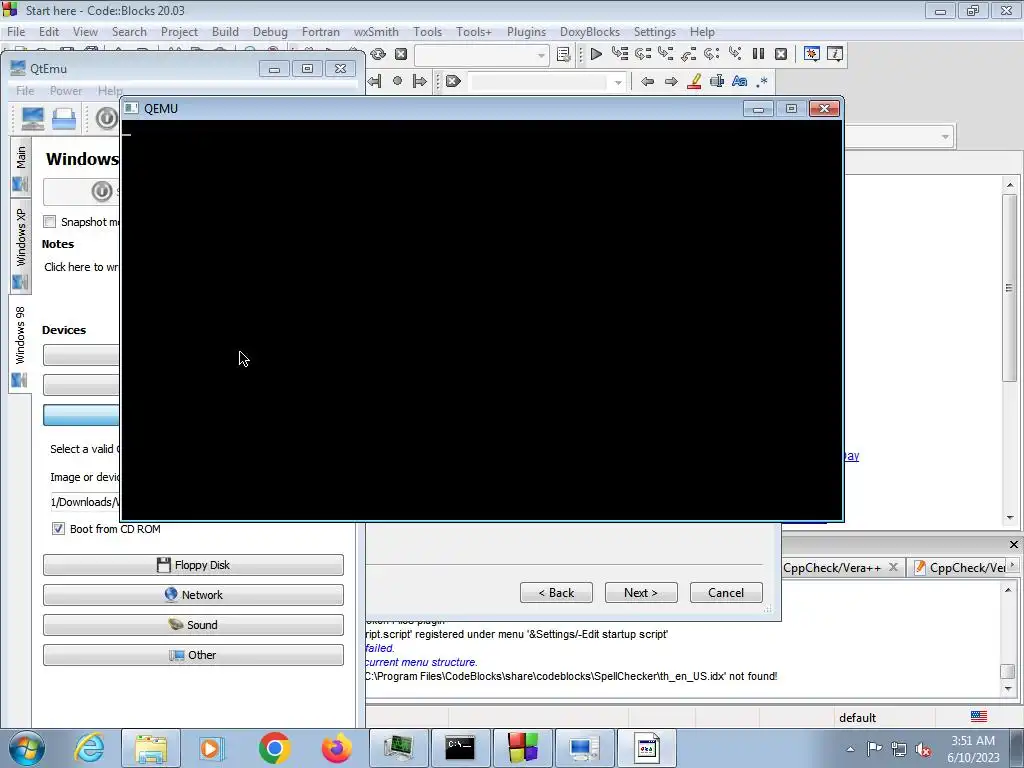The image size is (1024, 768).
Task: Select the first CppCheck/Vera++ log tab
Action: [x=832, y=568]
